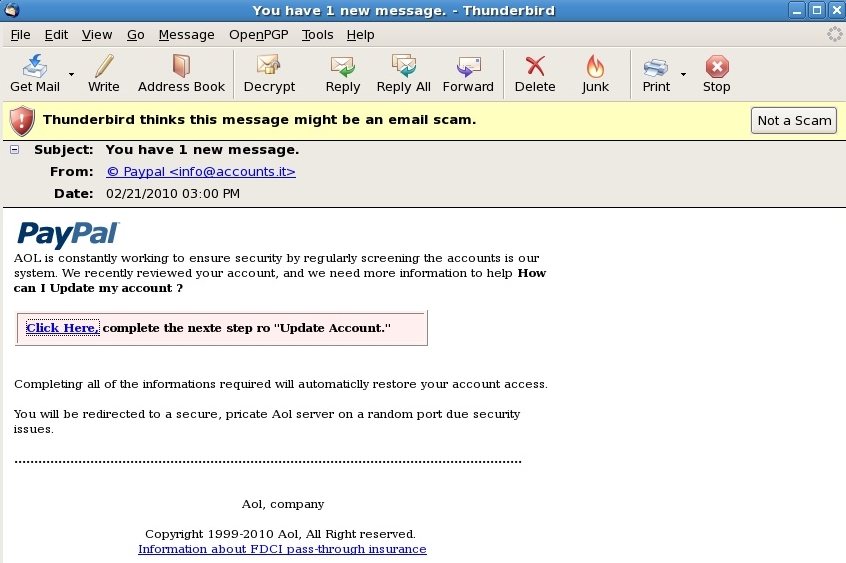
Task: Click the Not a Scam button
Action: [794, 120]
